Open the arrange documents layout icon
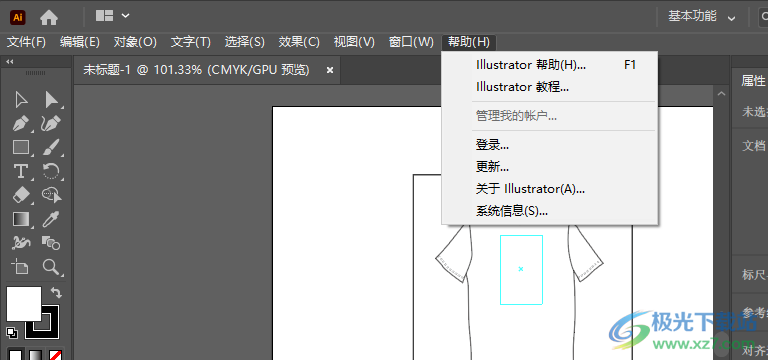768x360 pixels. pyautogui.click(x=104, y=16)
